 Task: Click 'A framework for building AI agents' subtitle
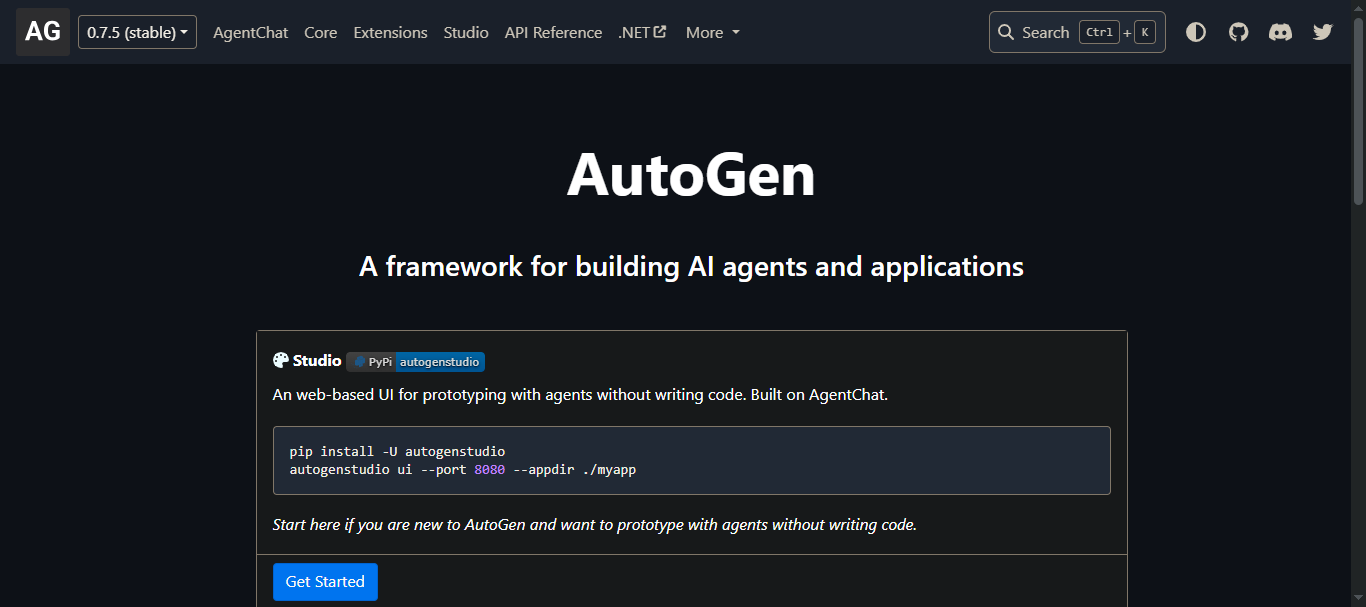(x=691, y=267)
